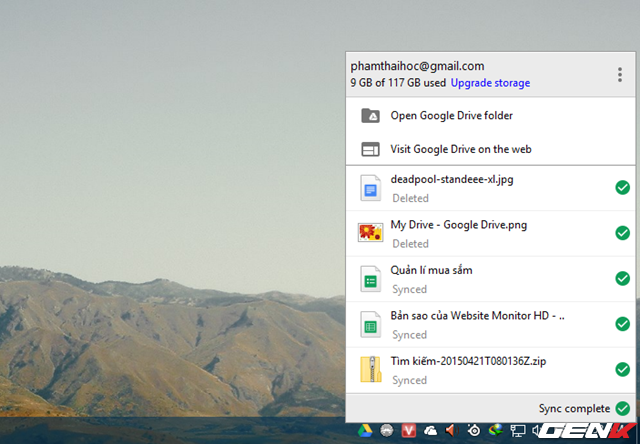The height and width of the screenshot is (444, 640).
Task: Open the Quản lí mua sắm entry
Action: 432,271
